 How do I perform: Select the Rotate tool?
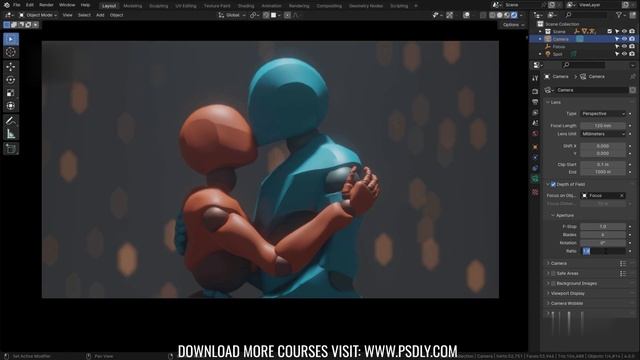(11, 80)
